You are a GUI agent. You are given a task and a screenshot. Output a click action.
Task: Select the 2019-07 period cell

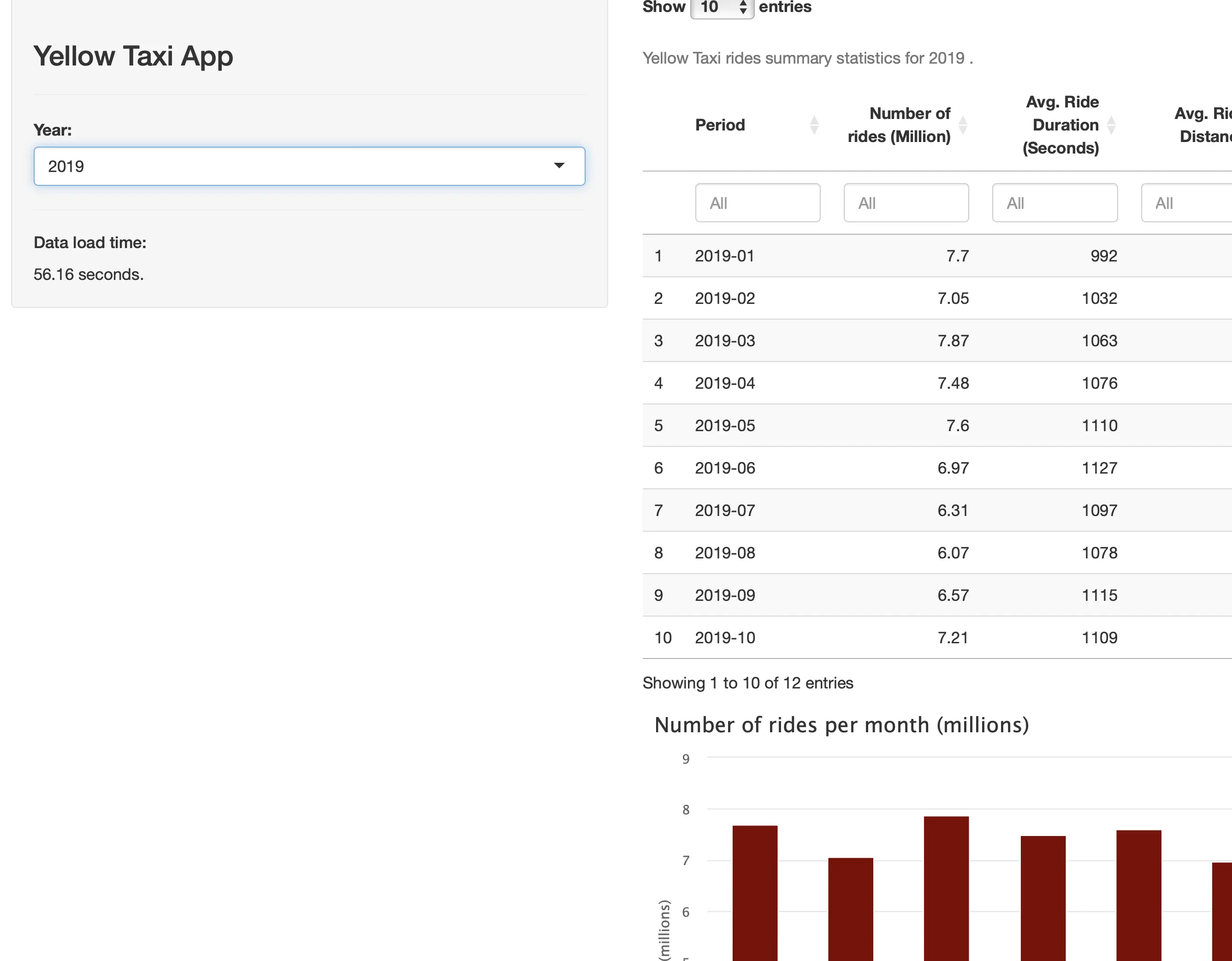[x=725, y=510]
